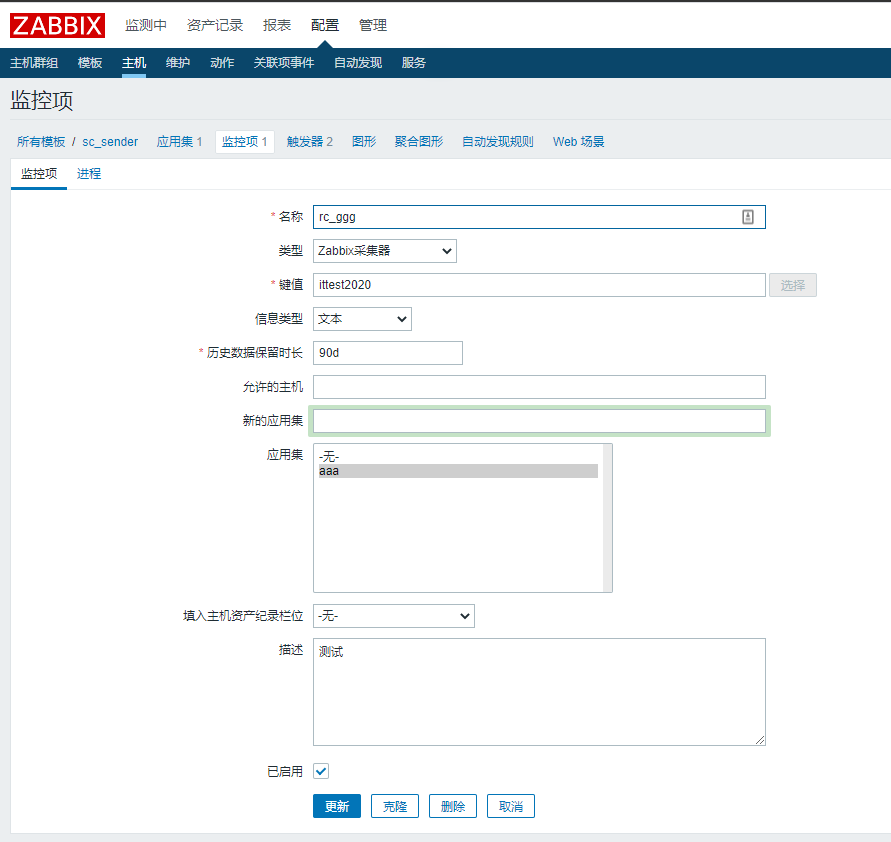Open the 管理 top menu
This screenshot has width=891, height=842.
(x=373, y=26)
